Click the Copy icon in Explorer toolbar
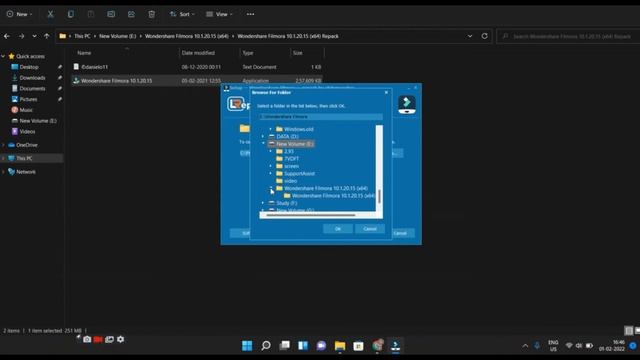The image size is (640, 360). tap(71, 14)
